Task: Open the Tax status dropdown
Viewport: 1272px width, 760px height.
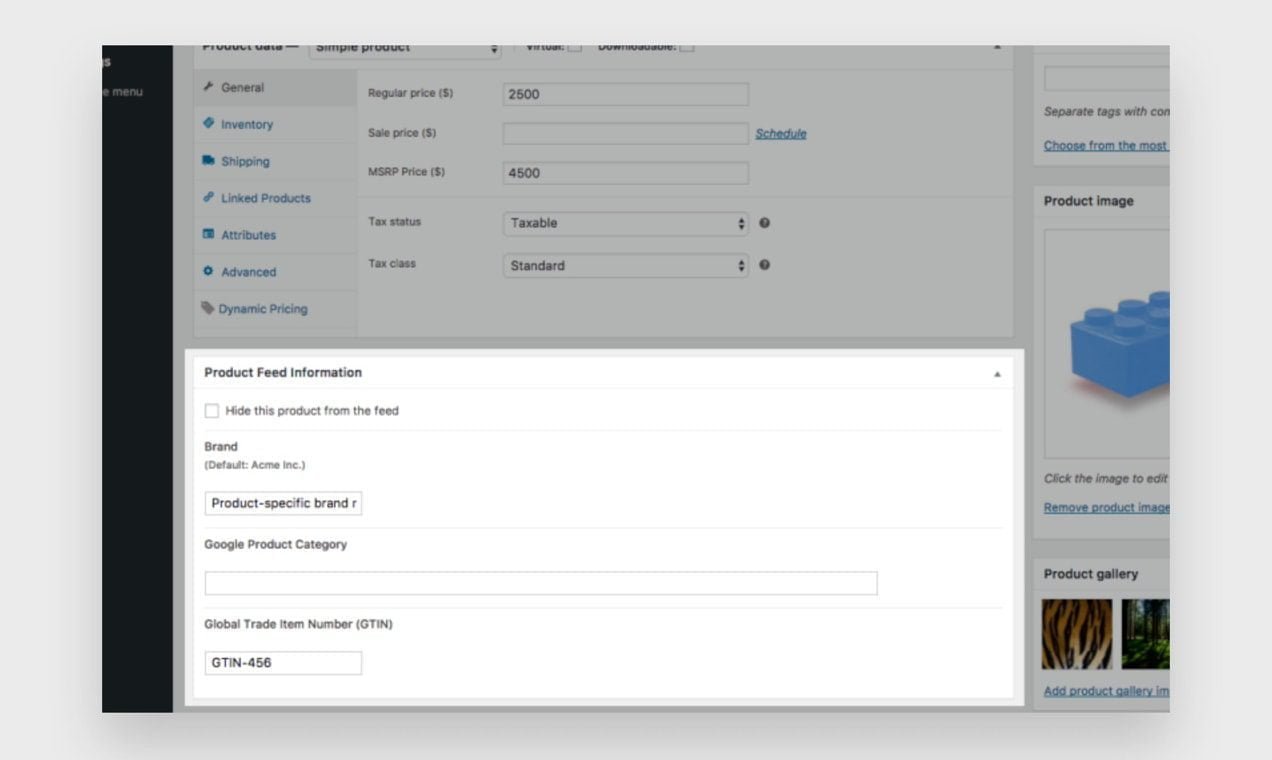Action: [625, 223]
